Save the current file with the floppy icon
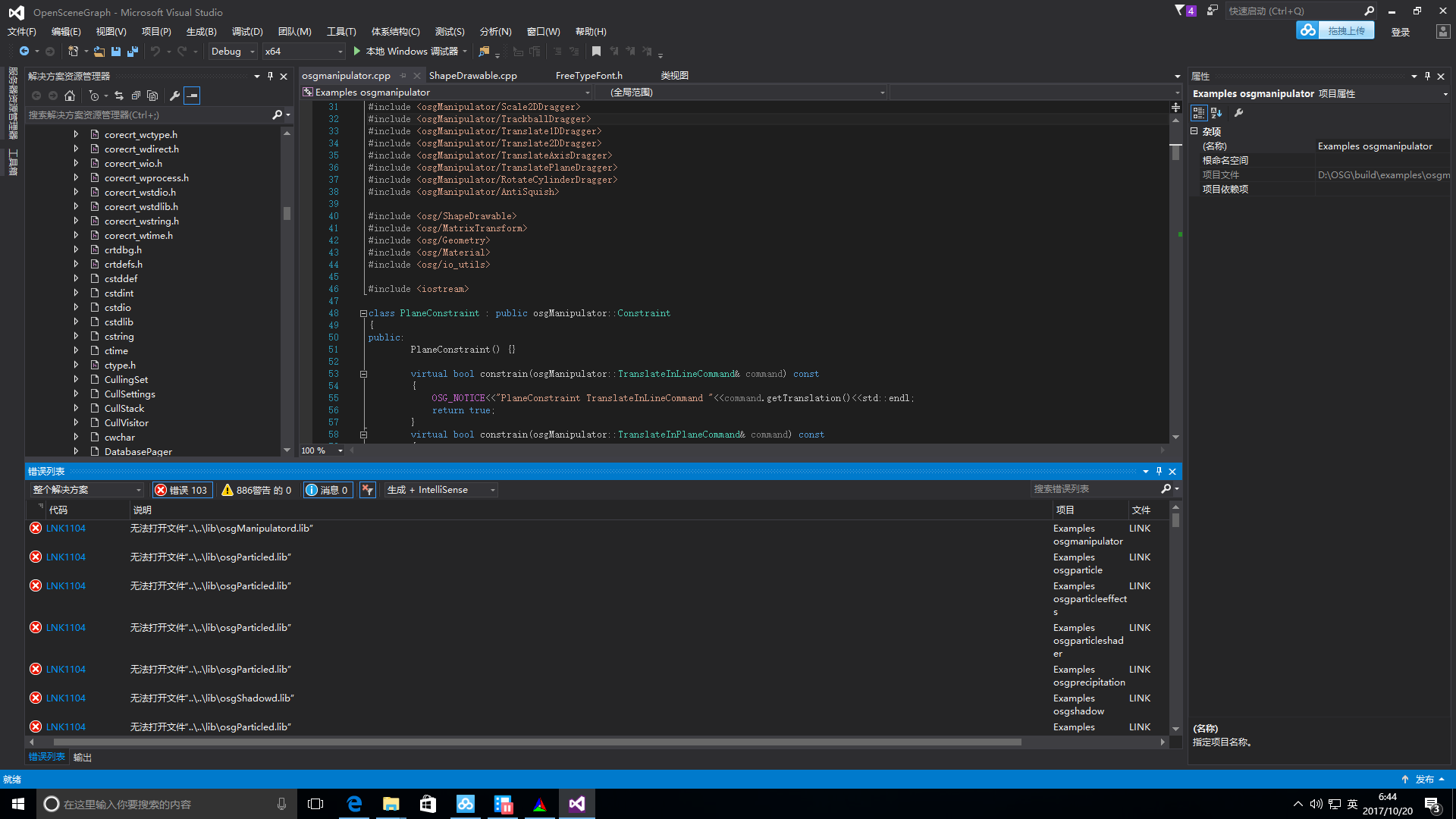The width and height of the screenshot is (1456, 819). (x=116, y=51)
